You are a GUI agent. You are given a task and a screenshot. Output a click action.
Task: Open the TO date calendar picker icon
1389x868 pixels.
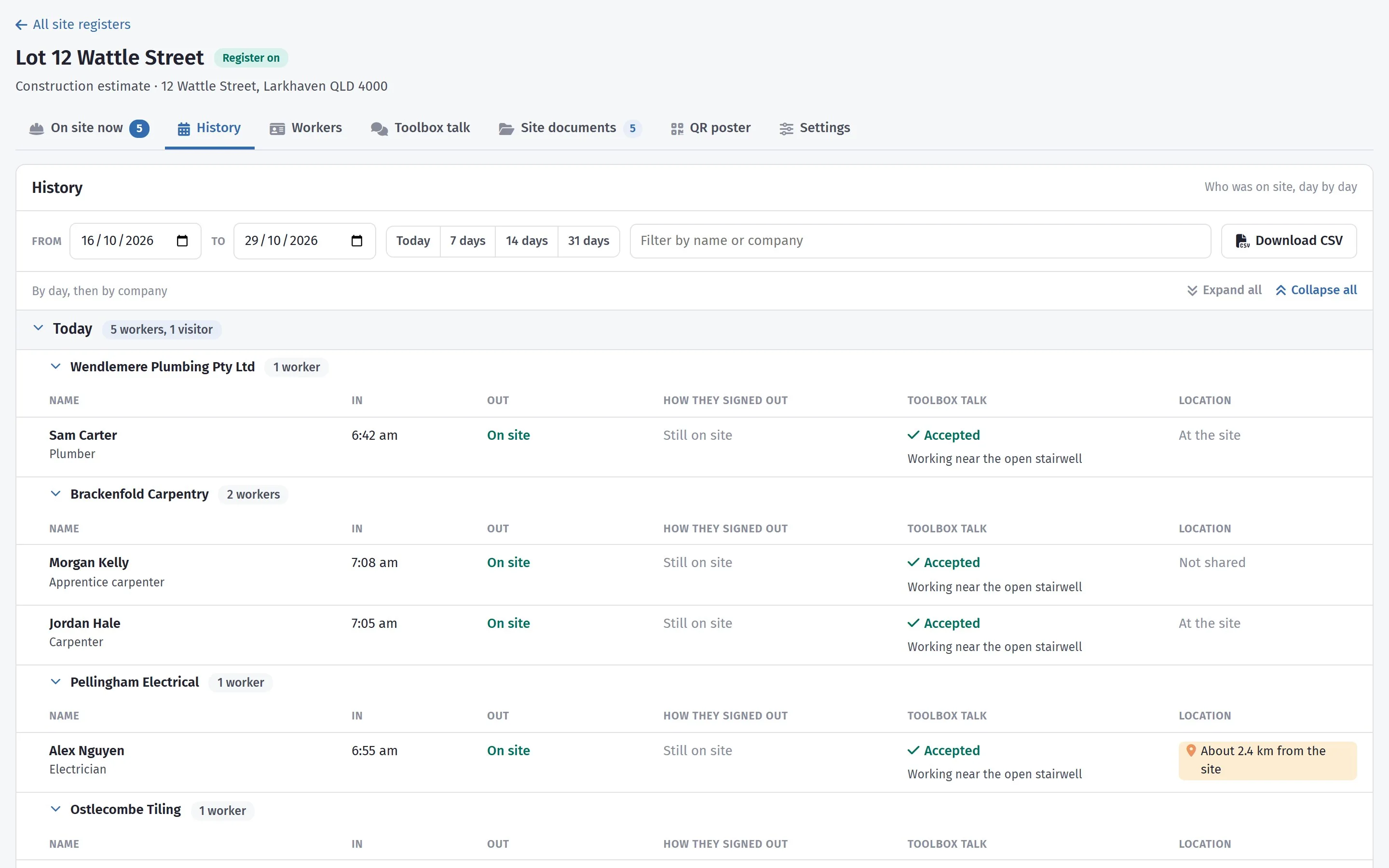tap(356, 241)
